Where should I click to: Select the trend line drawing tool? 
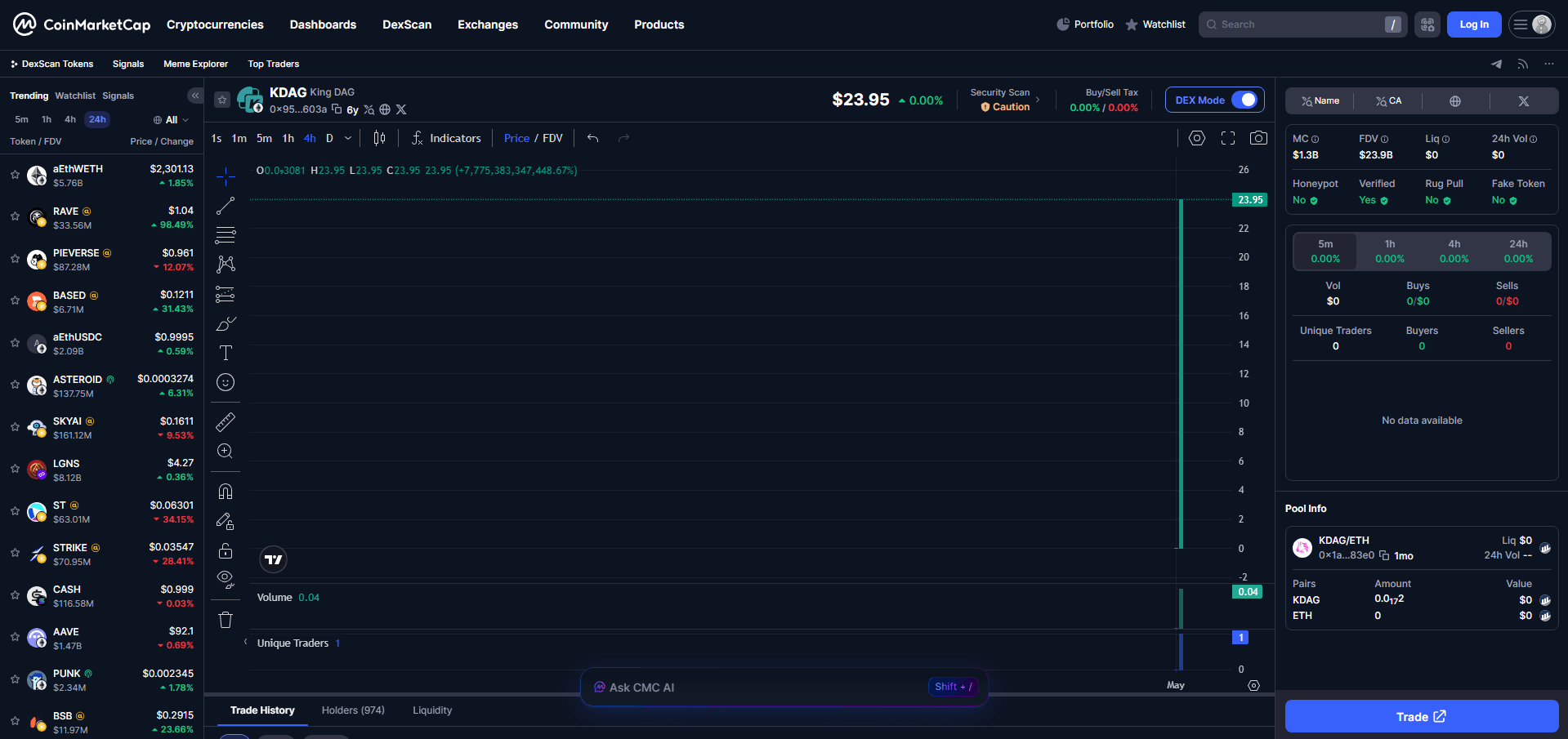[226, 206]
